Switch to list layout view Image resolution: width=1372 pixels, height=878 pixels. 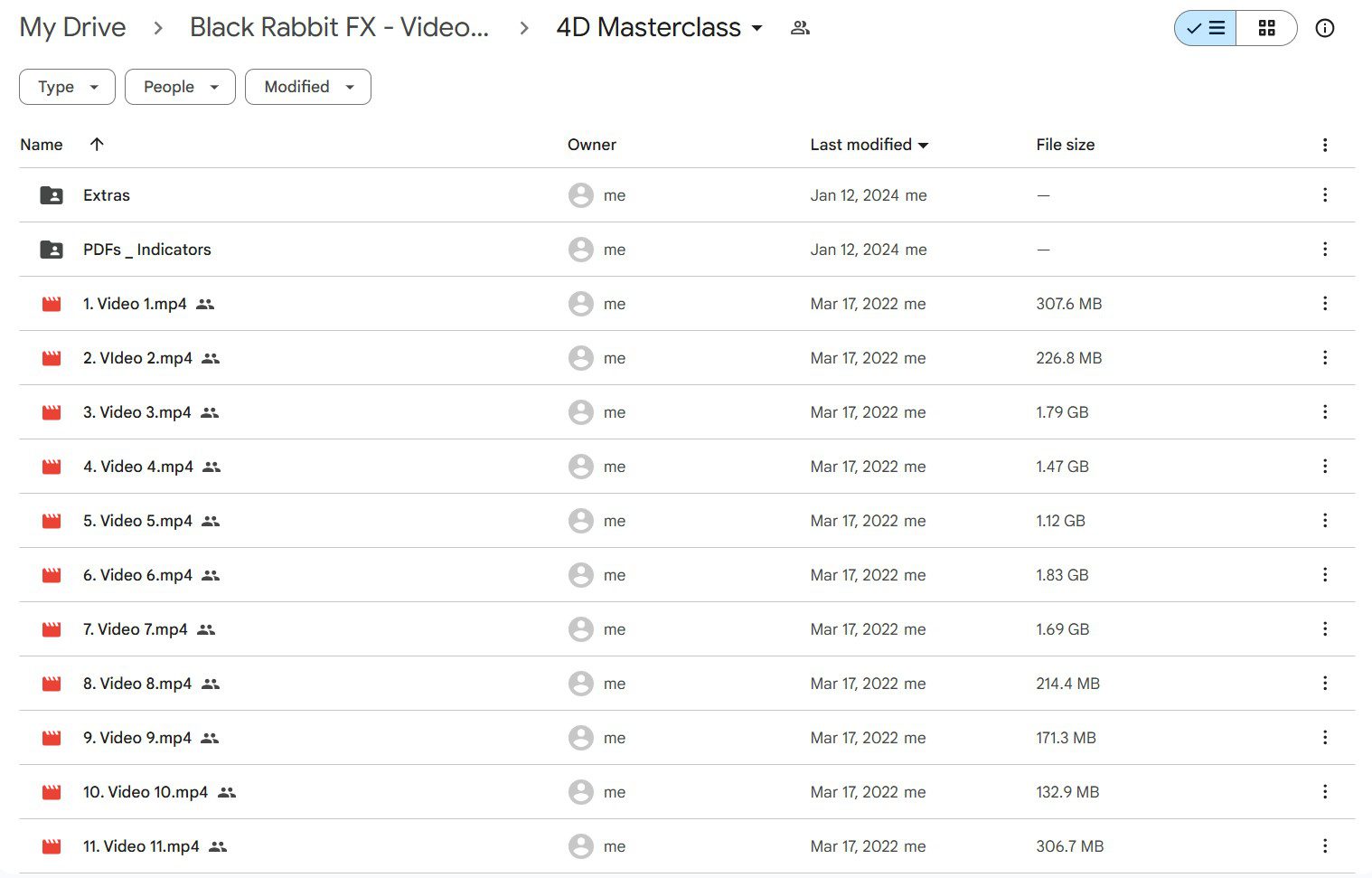point(1206,28)
